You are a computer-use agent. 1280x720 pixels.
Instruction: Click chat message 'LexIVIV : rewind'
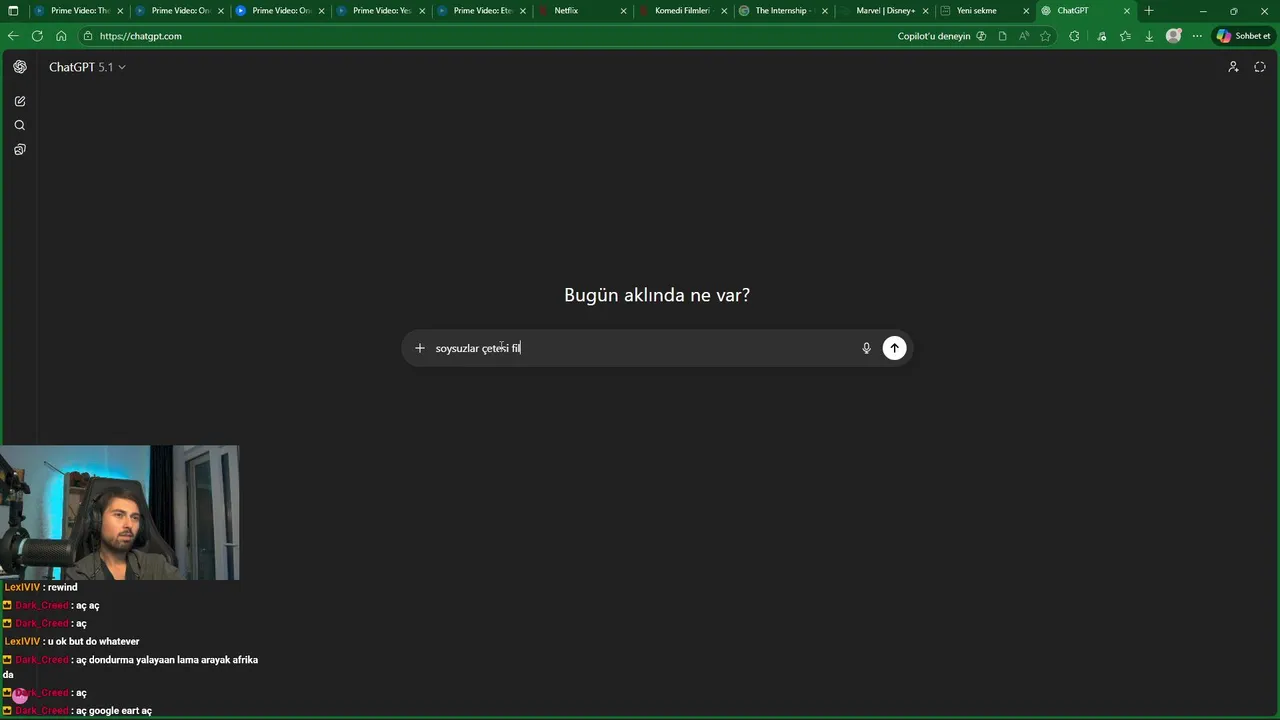[41, 587]
